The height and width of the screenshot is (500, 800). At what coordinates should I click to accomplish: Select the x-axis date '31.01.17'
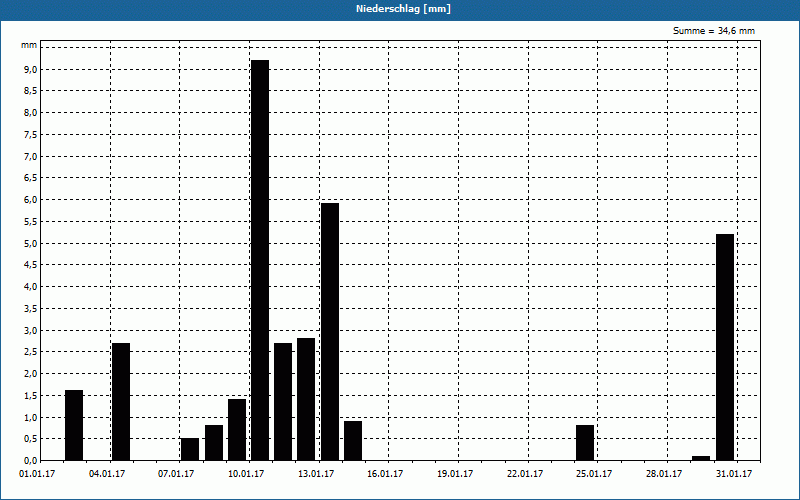[x=734, y=474]
